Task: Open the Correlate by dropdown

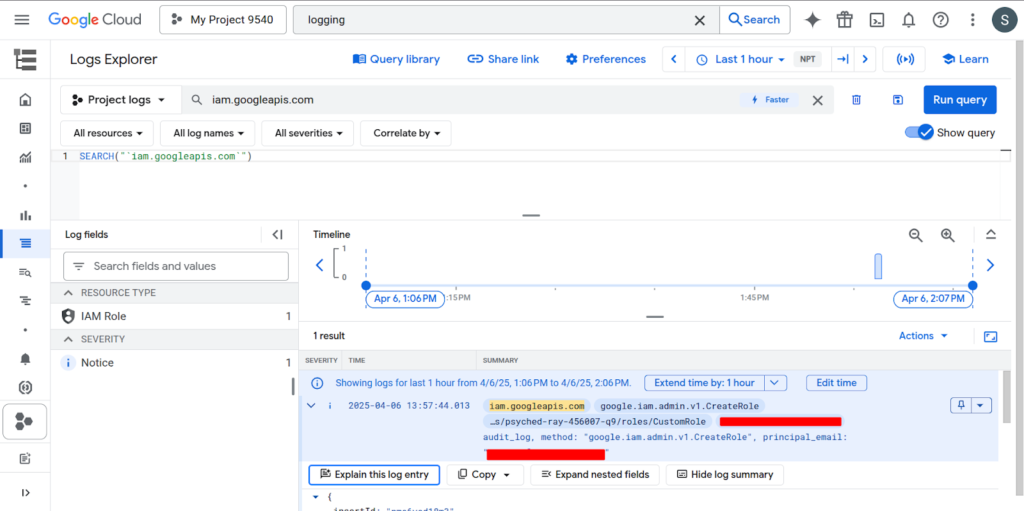Action: (406, 133)
